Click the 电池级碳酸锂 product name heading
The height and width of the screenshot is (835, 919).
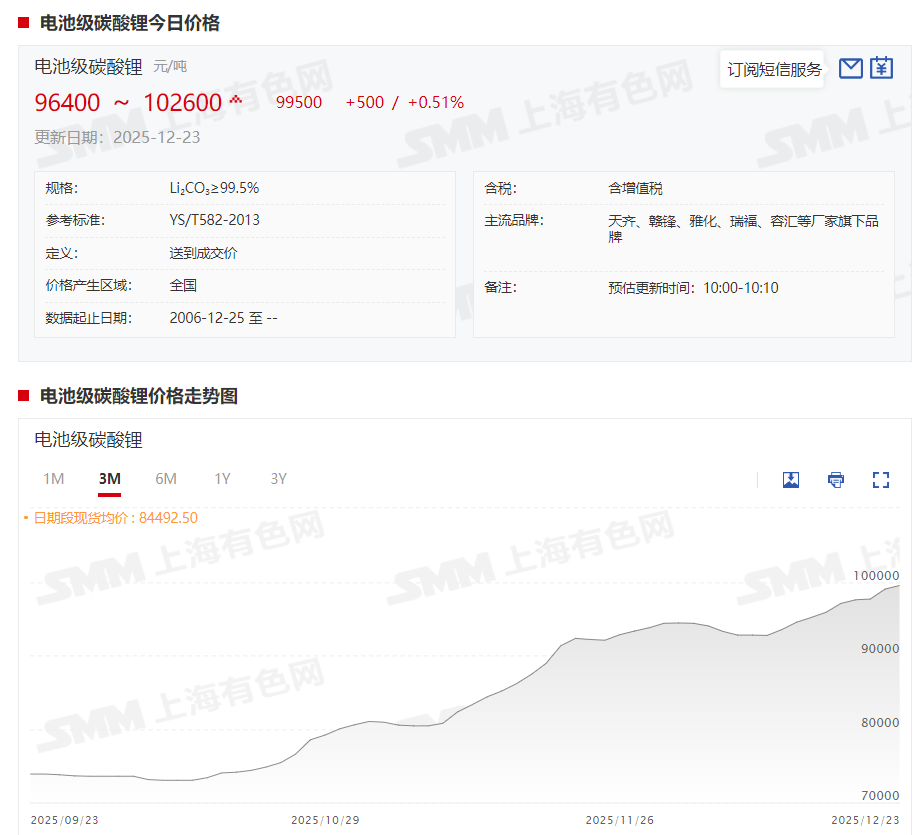[x=89, y=67]
